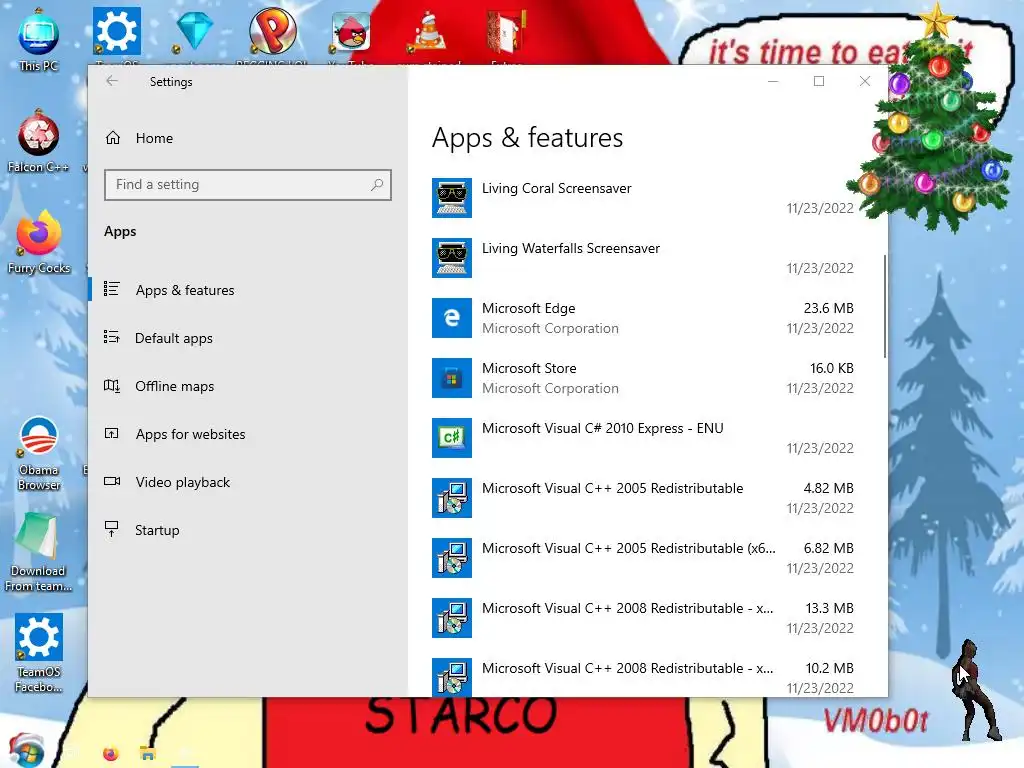
Task: Click the apps list vertical scrollbar
Action: (x=885, y=306)
